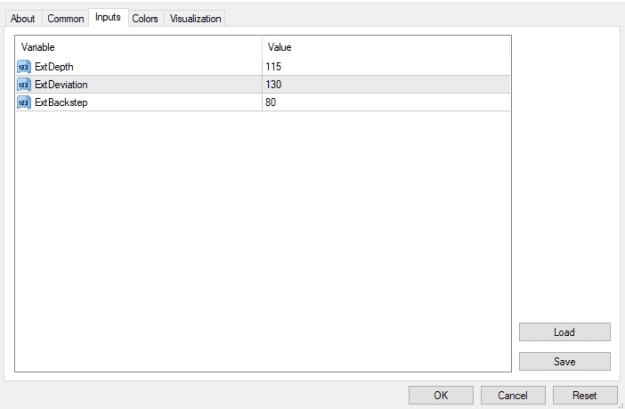Open the Visualization tab

[195, 18]
